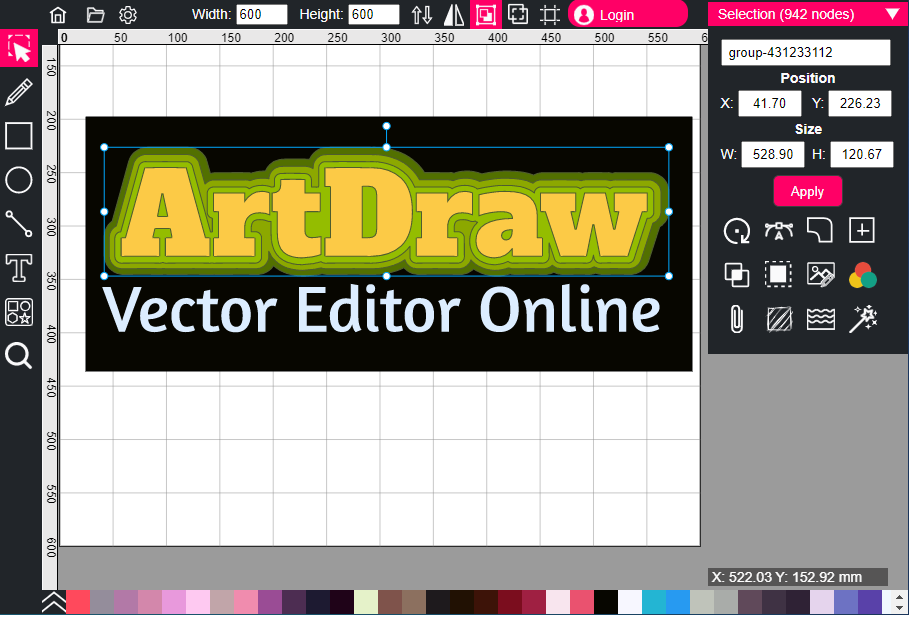
Task: Apply the magic wand effect icon
Action: tap(861, 318)
